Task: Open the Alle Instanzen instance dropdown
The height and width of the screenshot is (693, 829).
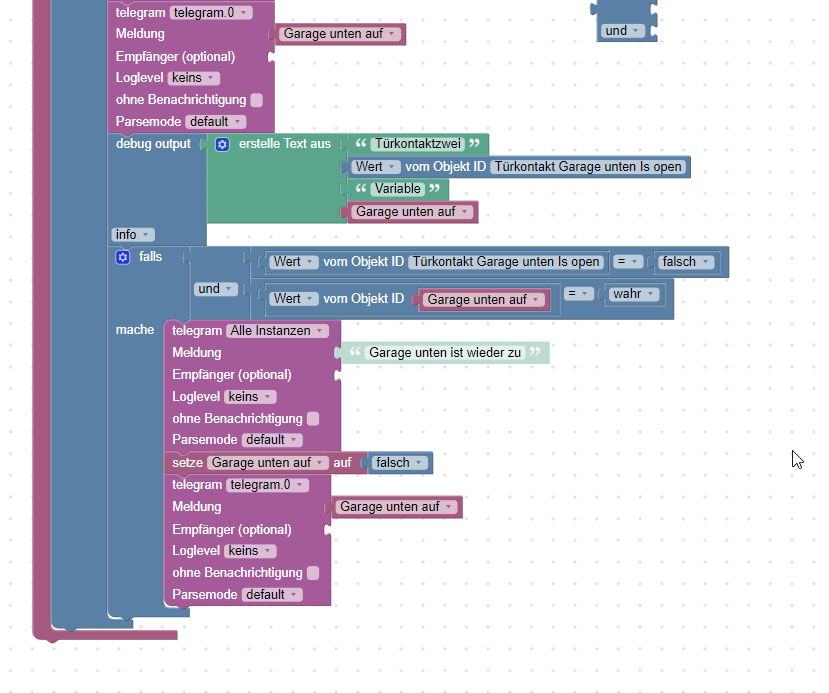Action: pyautogui.click(x=277, y=331)
